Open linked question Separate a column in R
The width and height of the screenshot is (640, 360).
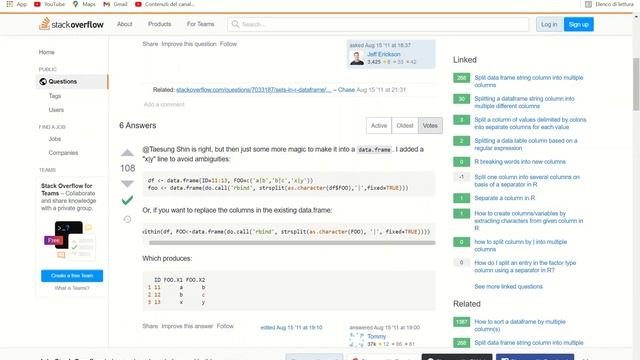click(x=504, y=198)
